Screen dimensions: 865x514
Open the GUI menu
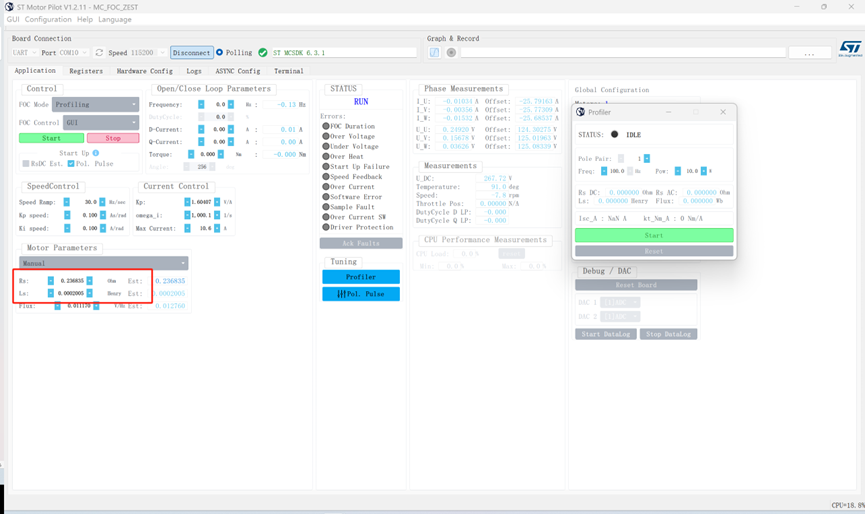click(x=13, y=19)
